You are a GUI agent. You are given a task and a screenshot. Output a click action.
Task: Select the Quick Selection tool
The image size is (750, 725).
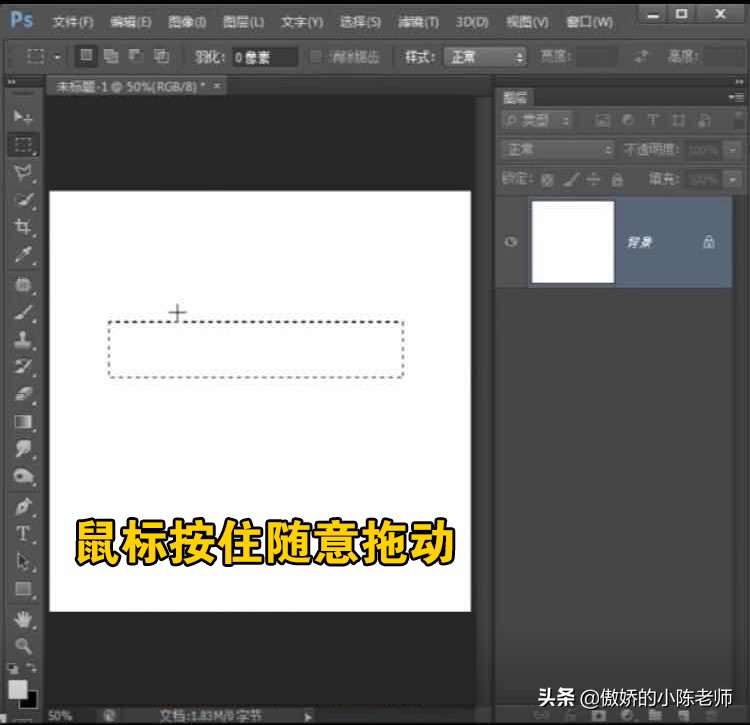point(22,199)
